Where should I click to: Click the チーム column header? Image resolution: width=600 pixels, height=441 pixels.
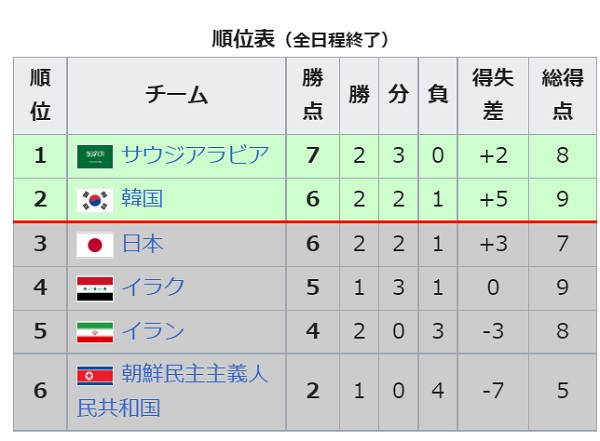click(x=176, y=96)
